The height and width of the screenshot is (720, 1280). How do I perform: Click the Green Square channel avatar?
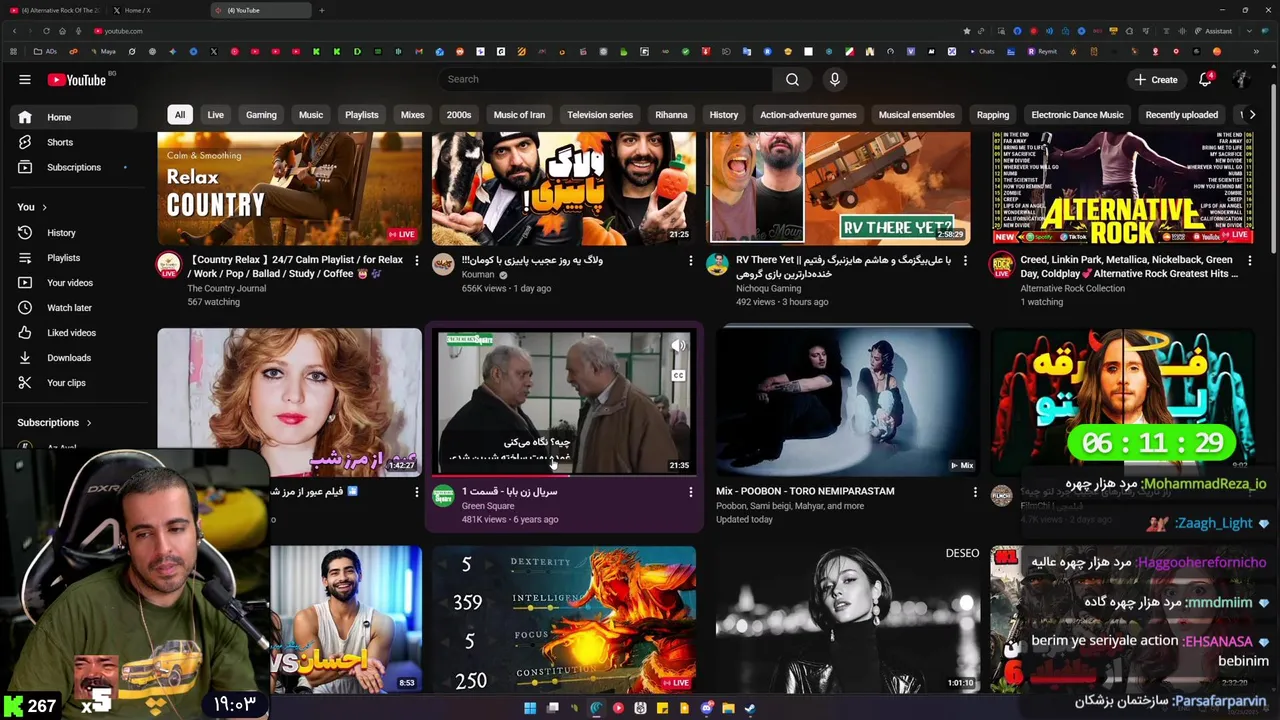point(443,496)
